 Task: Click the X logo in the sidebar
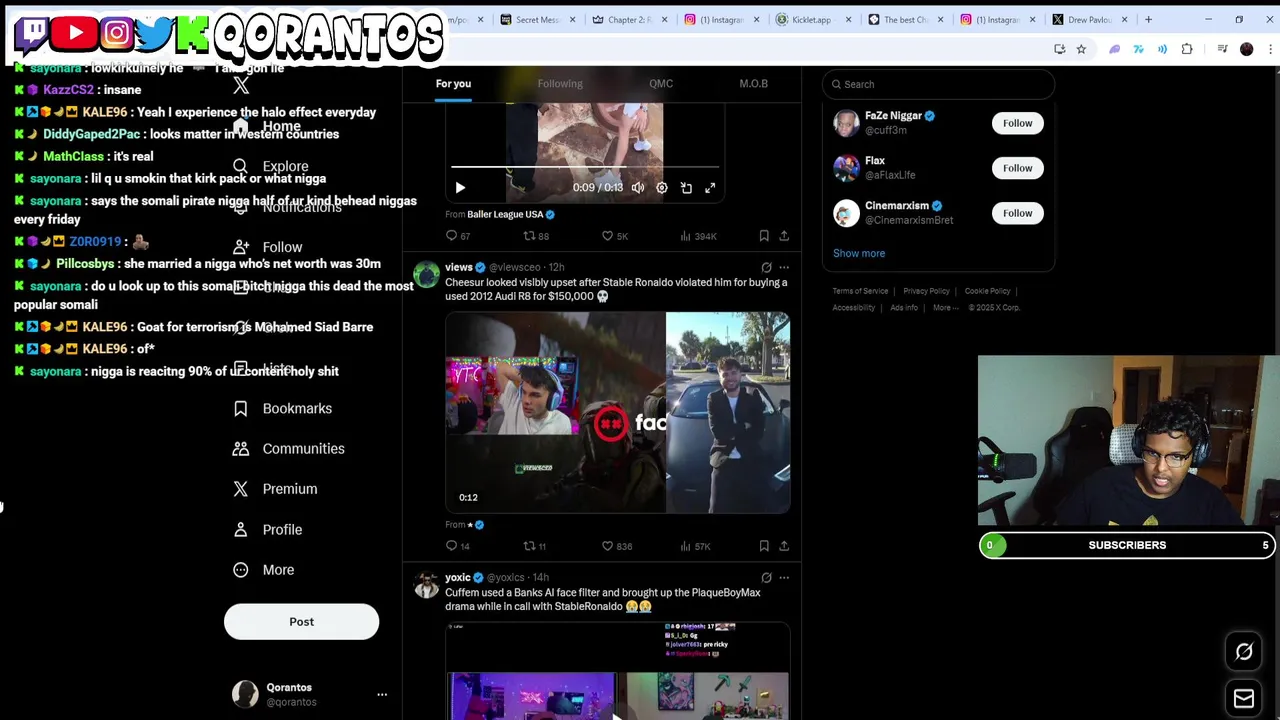241,86
